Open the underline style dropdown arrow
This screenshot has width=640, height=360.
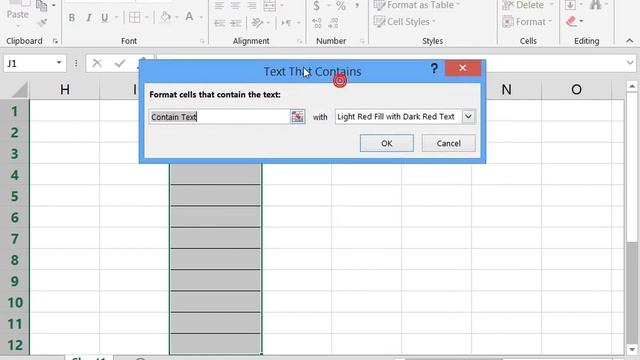(x=116, y=18)
